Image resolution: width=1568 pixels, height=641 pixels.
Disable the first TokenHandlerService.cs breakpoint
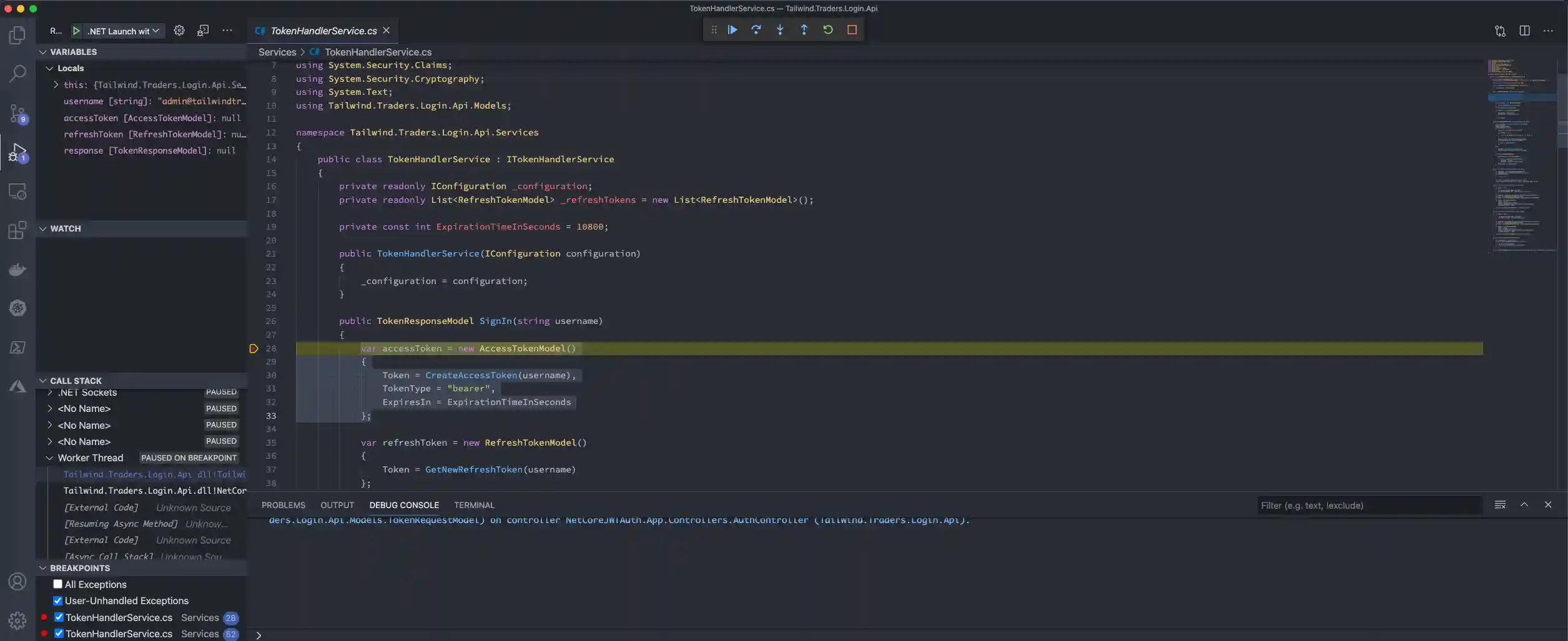(59, 617)
